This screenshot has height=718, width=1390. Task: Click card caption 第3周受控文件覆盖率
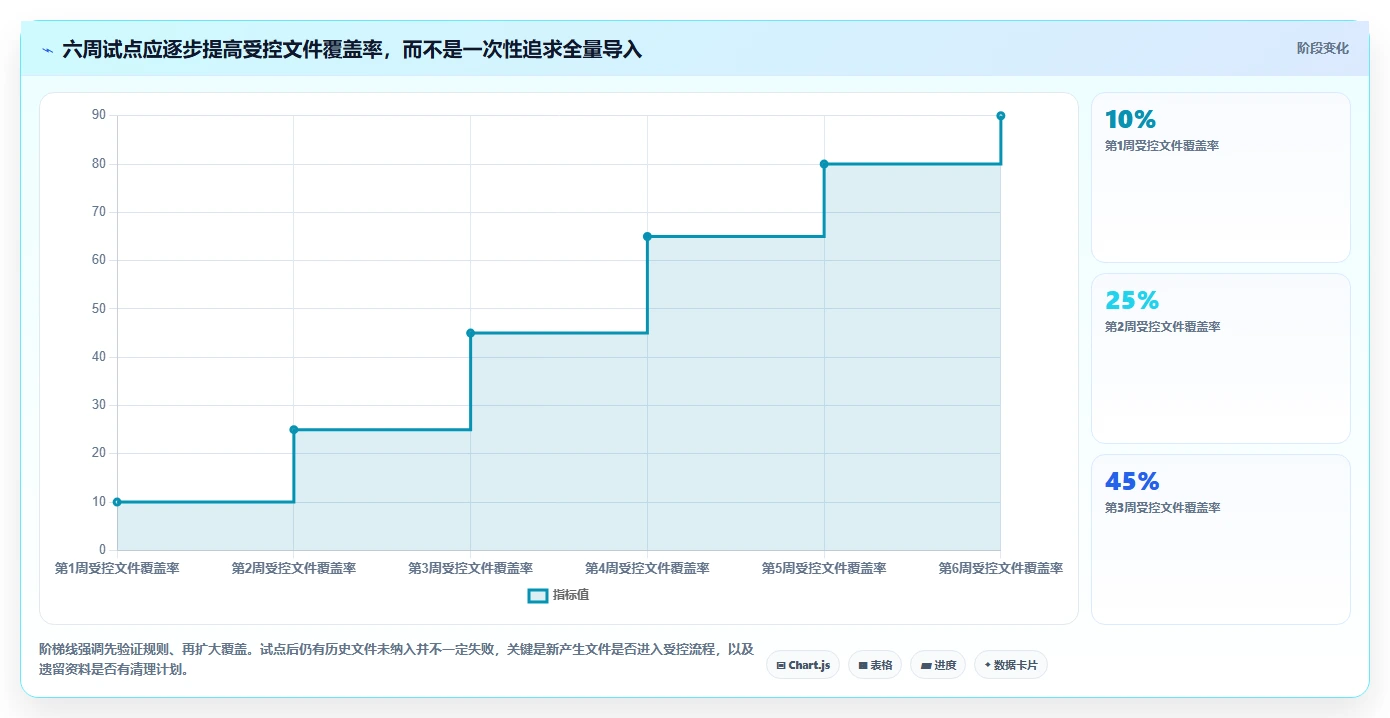pyautogui.click(x=1162, y=508)
